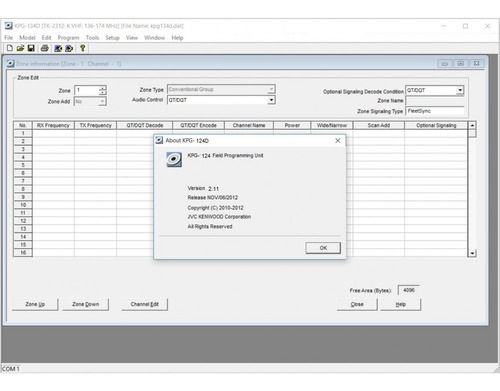Click the channel table scroll up arrow

472,125
